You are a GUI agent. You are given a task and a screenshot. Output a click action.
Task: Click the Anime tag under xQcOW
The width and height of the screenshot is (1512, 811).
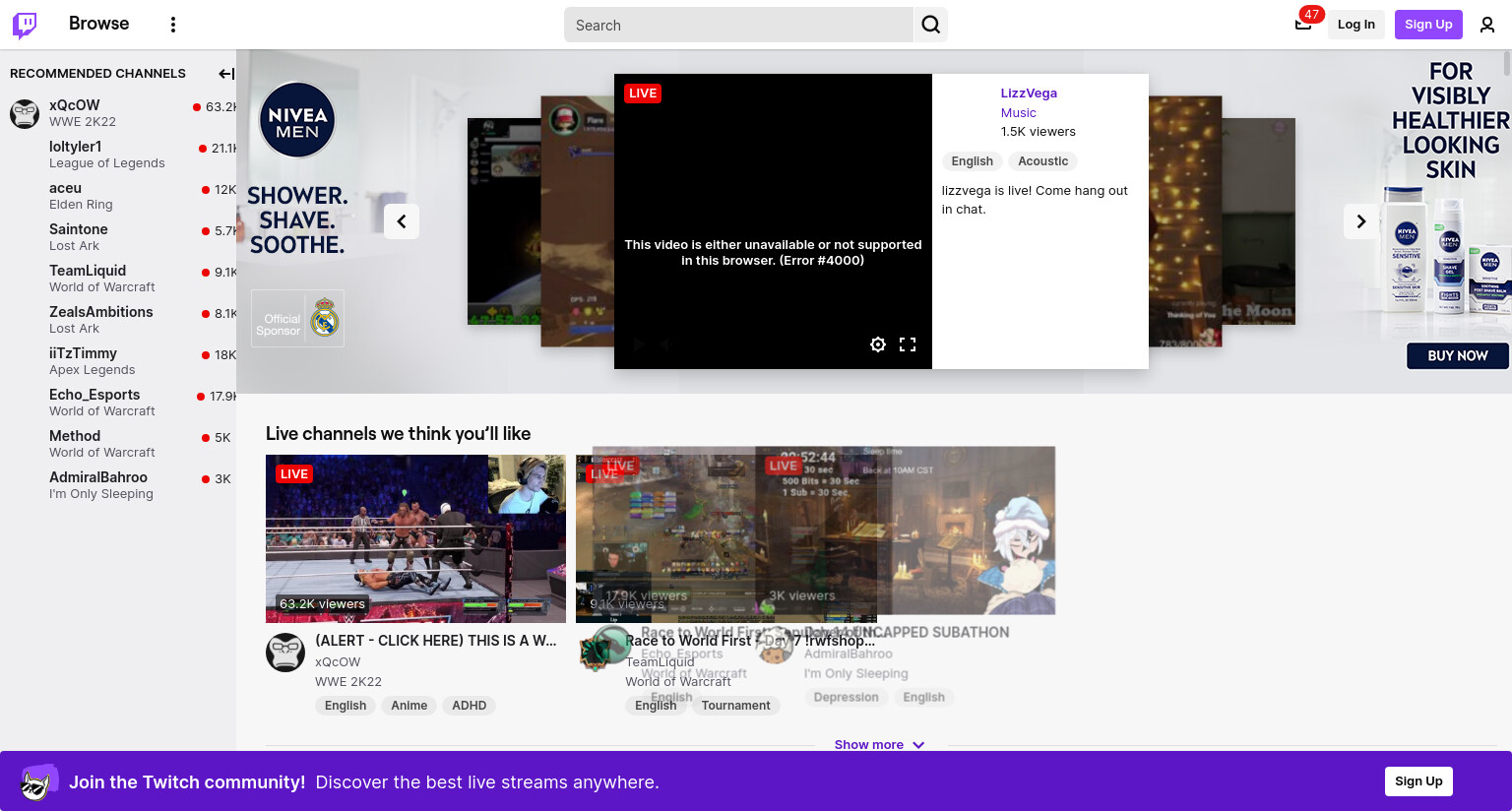click(409, 706)
